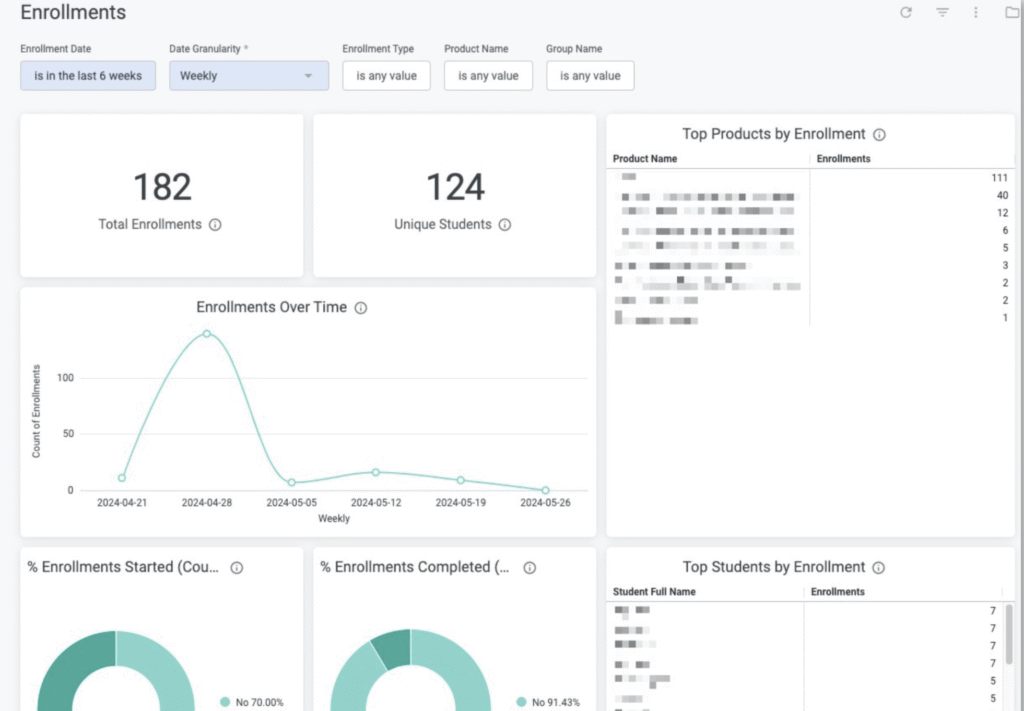The height and width of the screenshot is (711, 1024).
Task: Click the 2024-05-05 data point on chart
Action: tap(291, 482)
